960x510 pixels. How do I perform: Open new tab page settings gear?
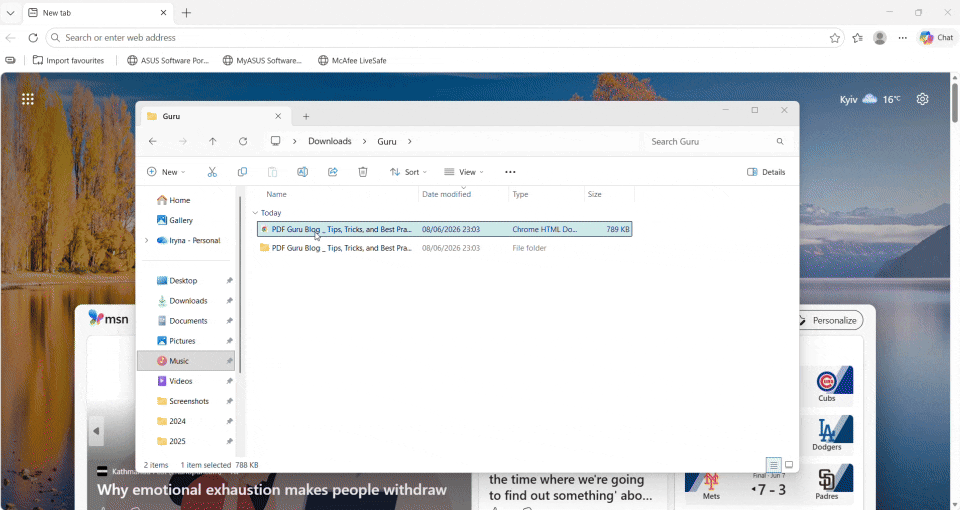pyautogui.click(x=923, y=99)
